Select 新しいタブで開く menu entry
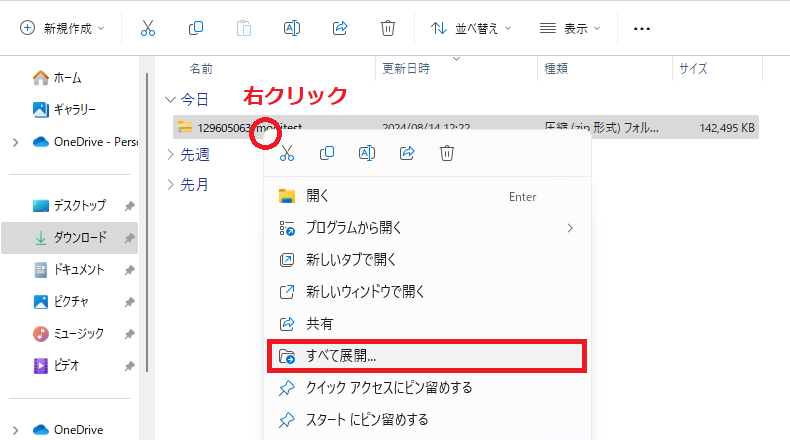The image size is (790, 440). pos(427,260)
